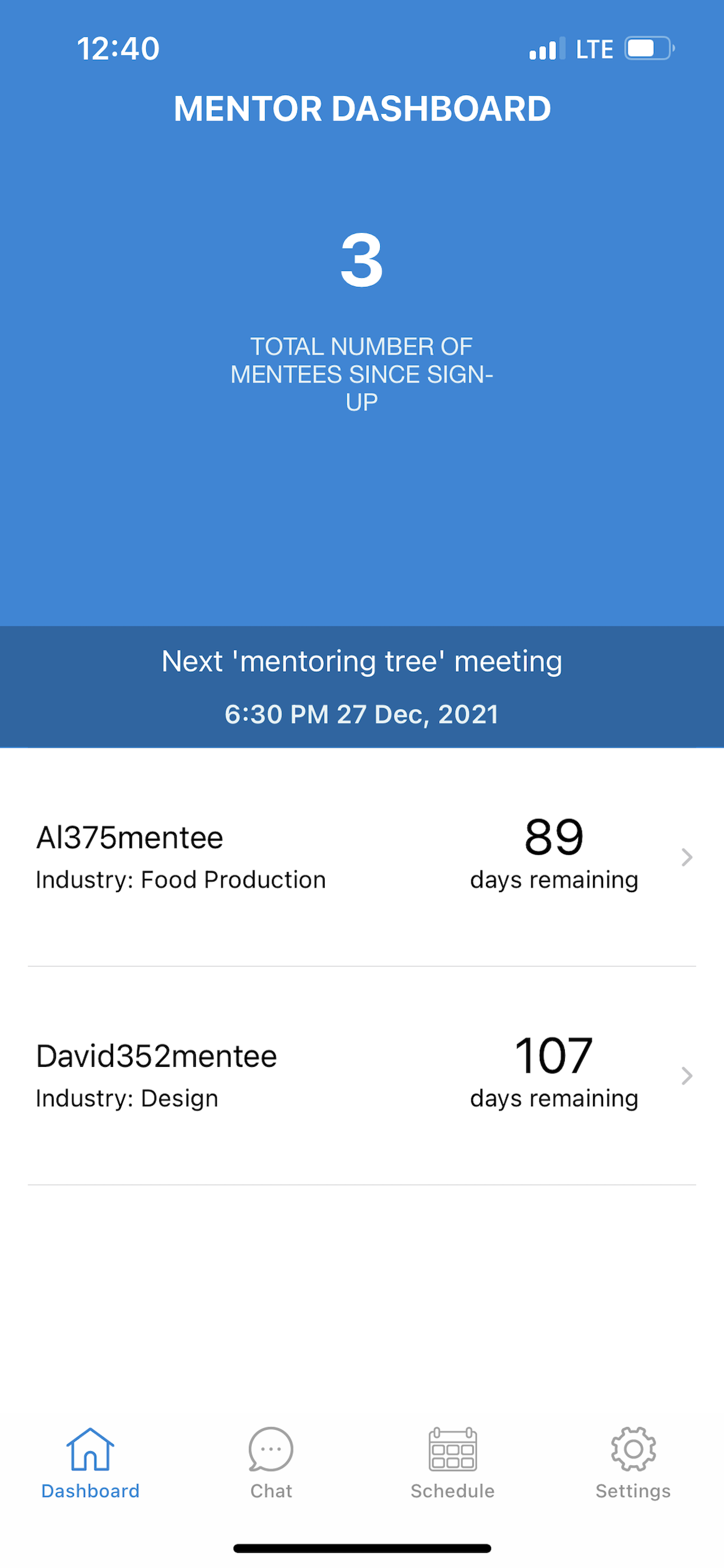Tap the 6:30 PM 27 Dec meeting date
The width and height of the screenshot is (724, 1568).
[362, 714]
